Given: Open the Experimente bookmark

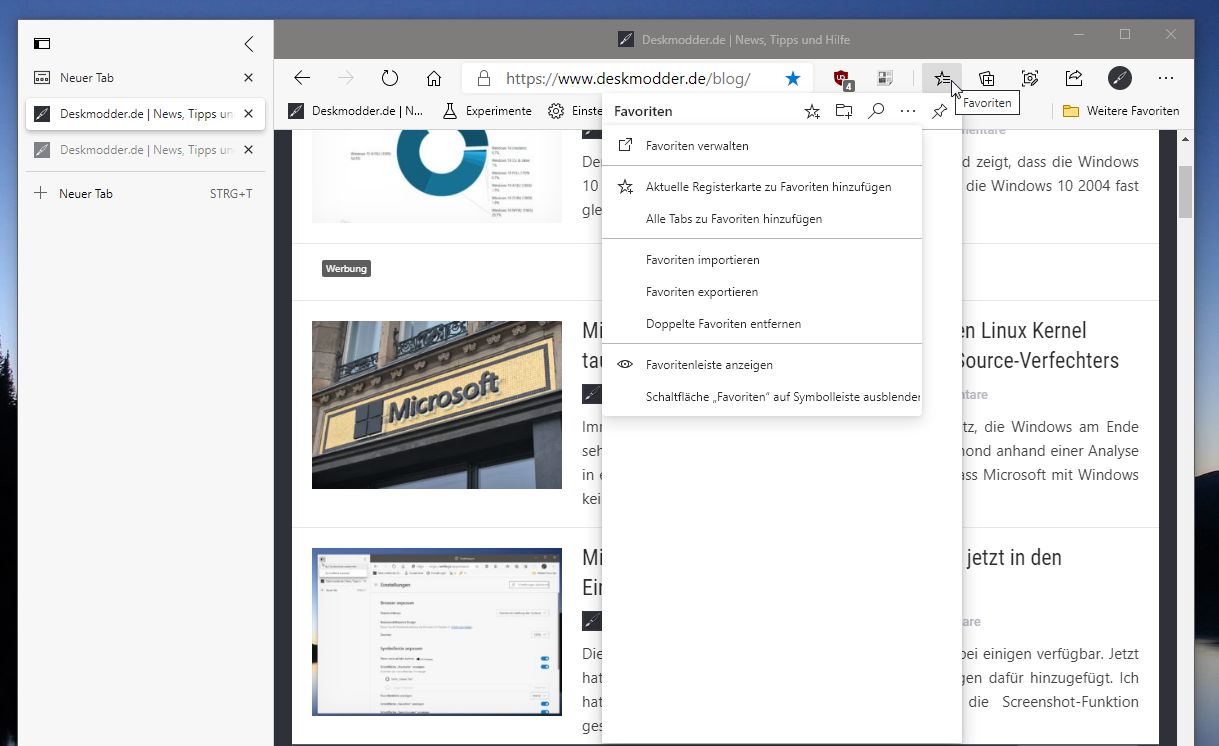Looking at the screenshot, I should [x=487, y=111].
